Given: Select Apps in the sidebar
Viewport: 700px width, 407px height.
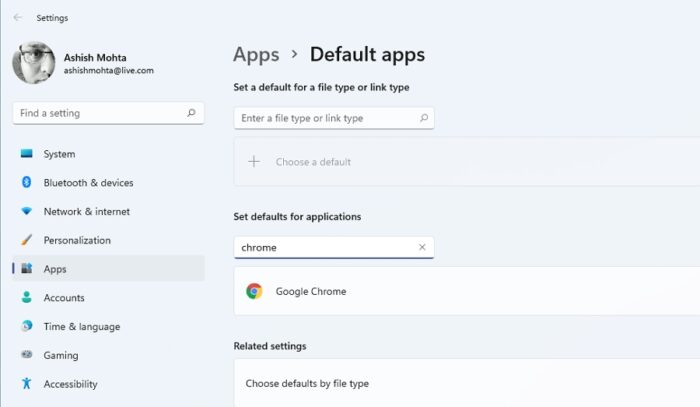Looking at the screenshot, I should click(x=55, y=269).
